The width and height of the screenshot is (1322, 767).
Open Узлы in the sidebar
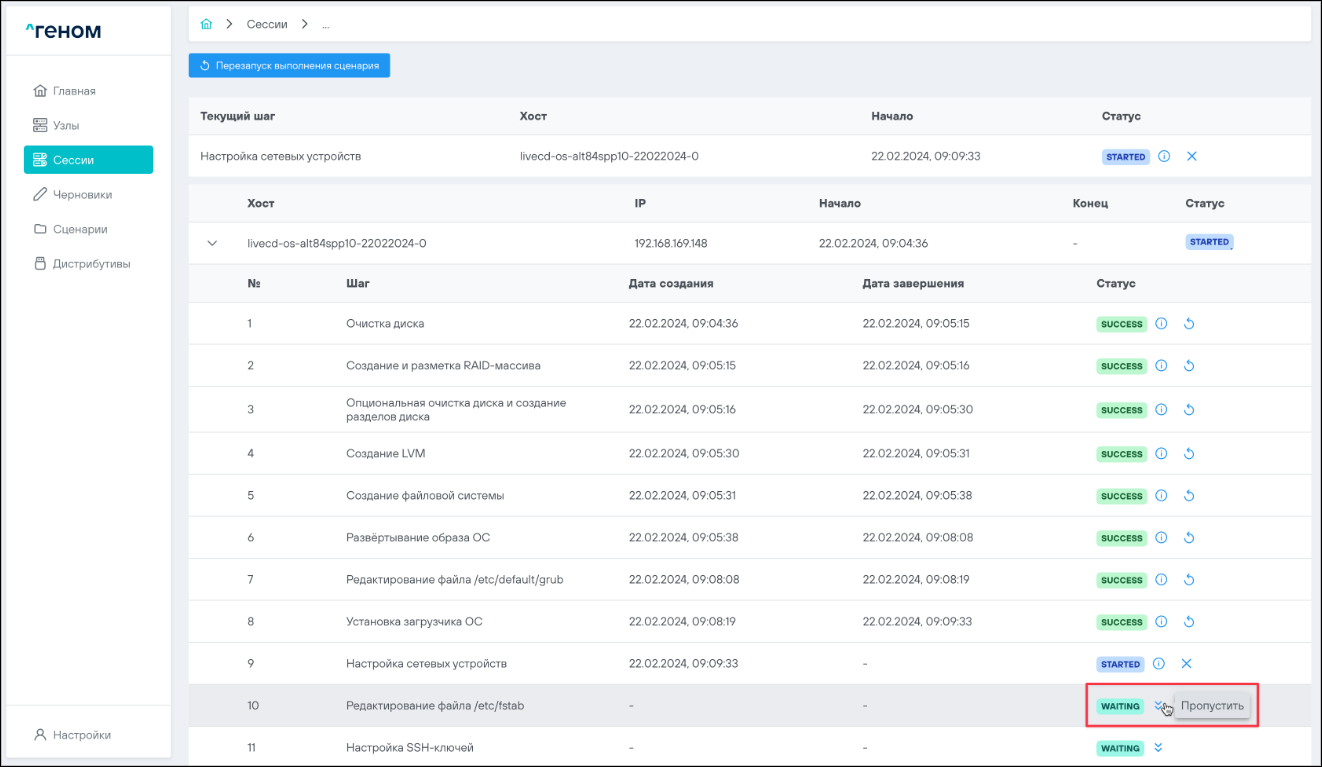click(x=66, y=126)
